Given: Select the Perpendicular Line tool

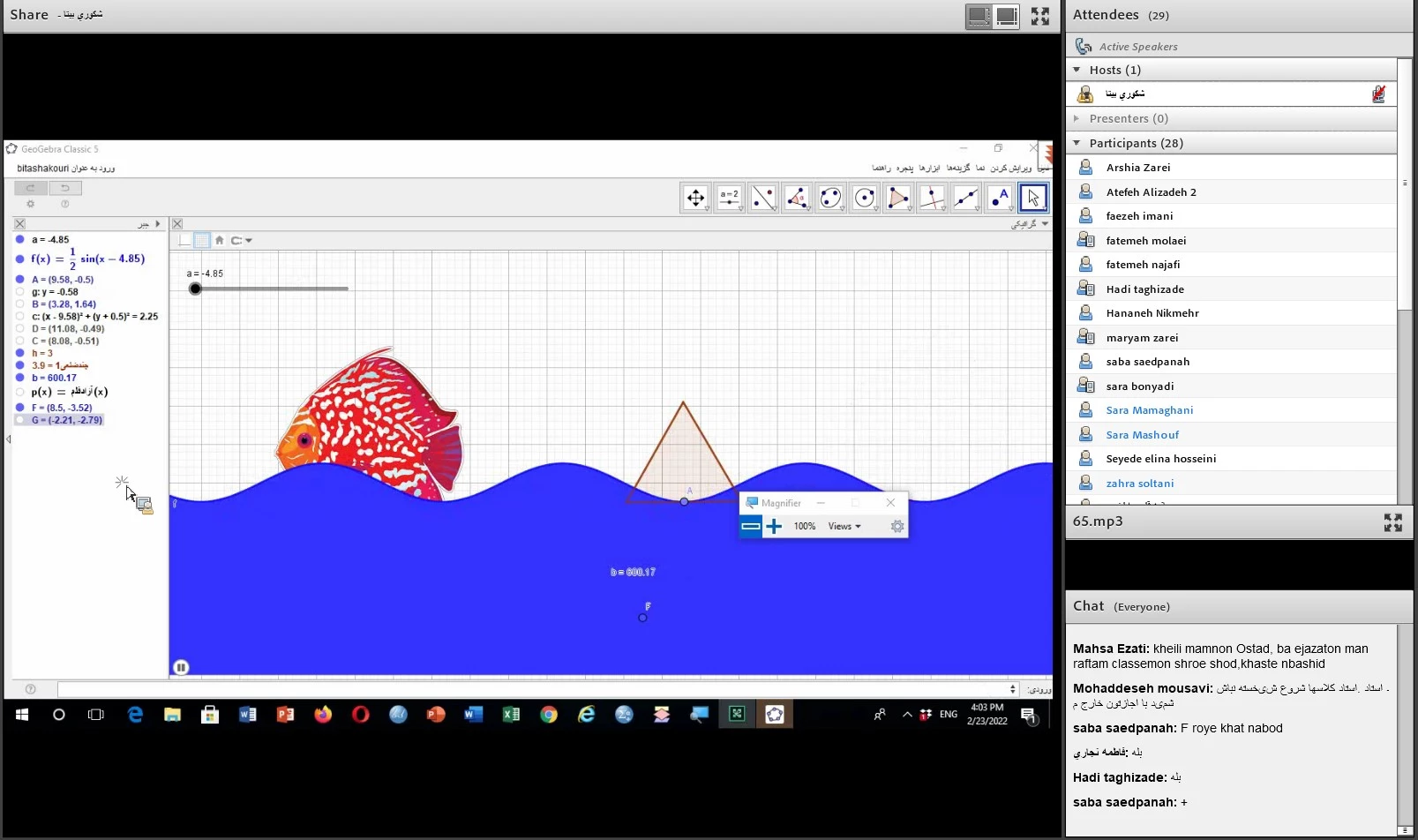Looking at the screenshot, I should (x=932, y=198).
